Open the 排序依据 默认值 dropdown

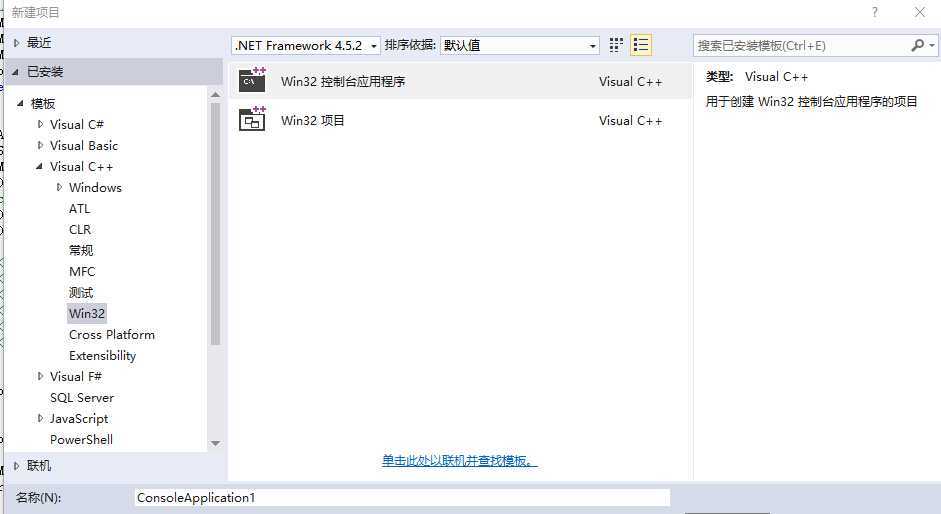click(x=520, y=46)
